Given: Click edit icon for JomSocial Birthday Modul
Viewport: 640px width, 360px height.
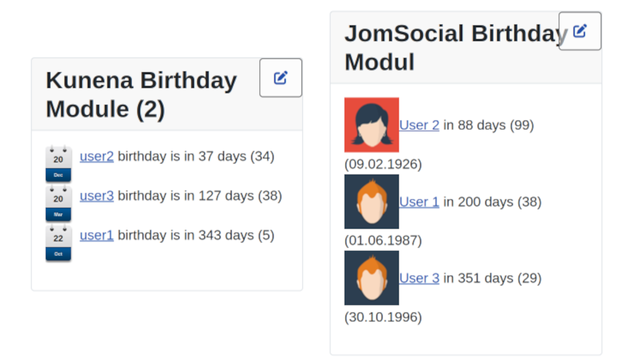Looking at the screenshot, I should click(580, 31).
